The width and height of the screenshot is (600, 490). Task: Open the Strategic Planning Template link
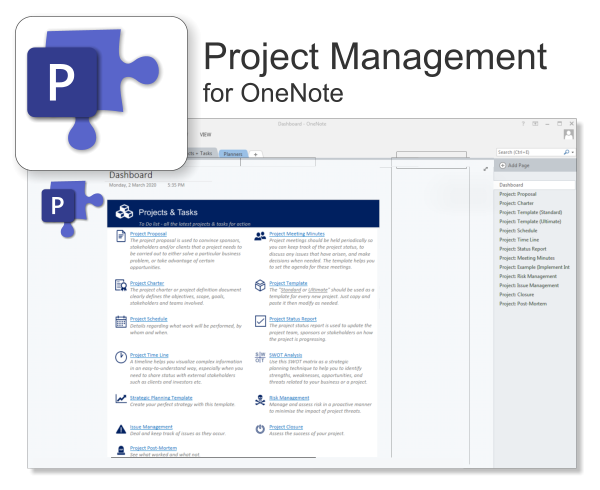coord(161,398)
